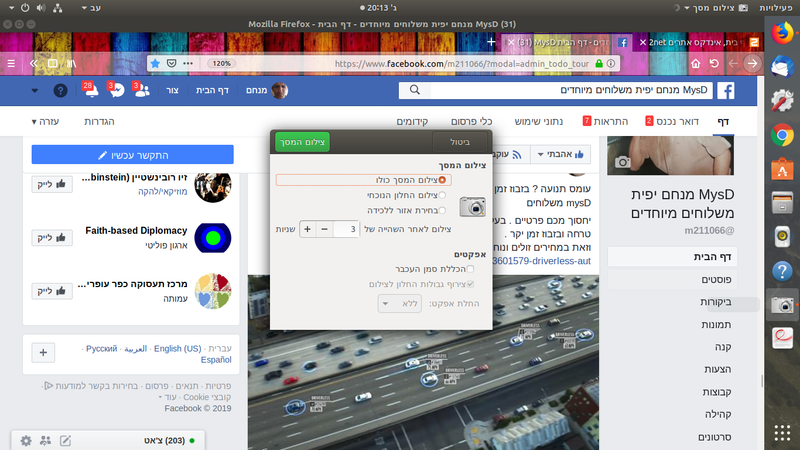The width and height of the screenshot is (800, 450).
Task: Open Facebook Messenger icon with 3 badge
Action: (117, 90)
